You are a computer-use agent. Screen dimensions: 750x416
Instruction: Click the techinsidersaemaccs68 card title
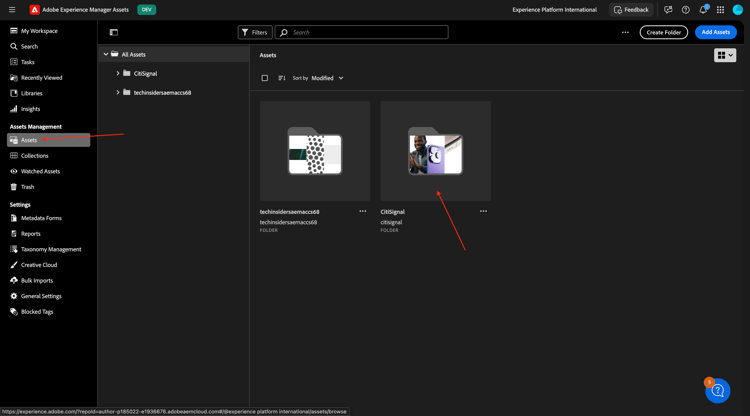coord(289,212)
